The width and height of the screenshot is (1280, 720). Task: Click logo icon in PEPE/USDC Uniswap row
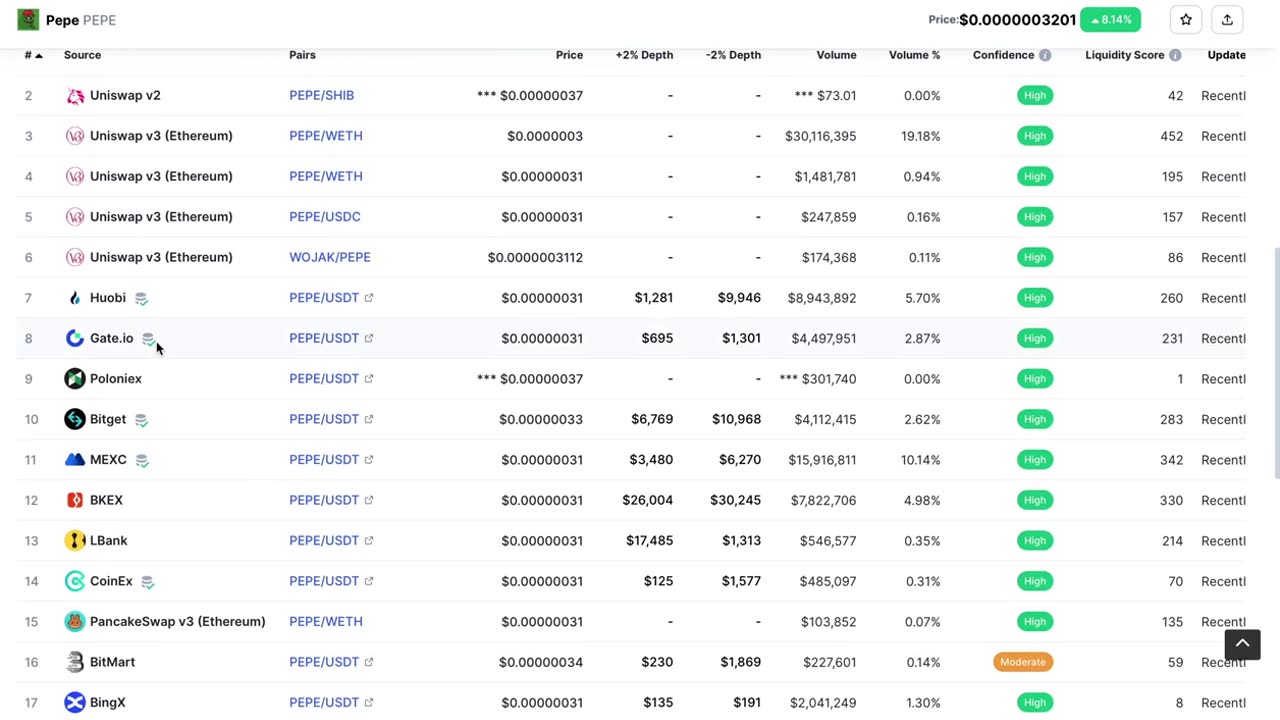[75, 217]
